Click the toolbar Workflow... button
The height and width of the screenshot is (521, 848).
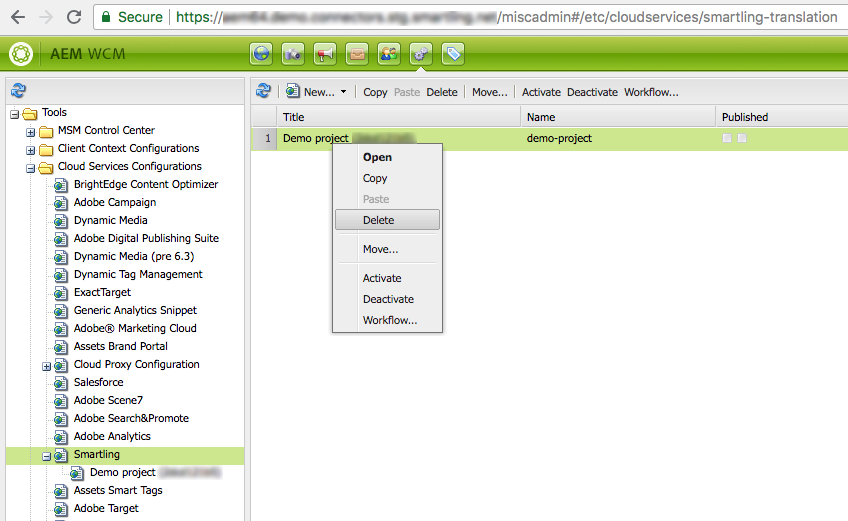click(651, 92)
